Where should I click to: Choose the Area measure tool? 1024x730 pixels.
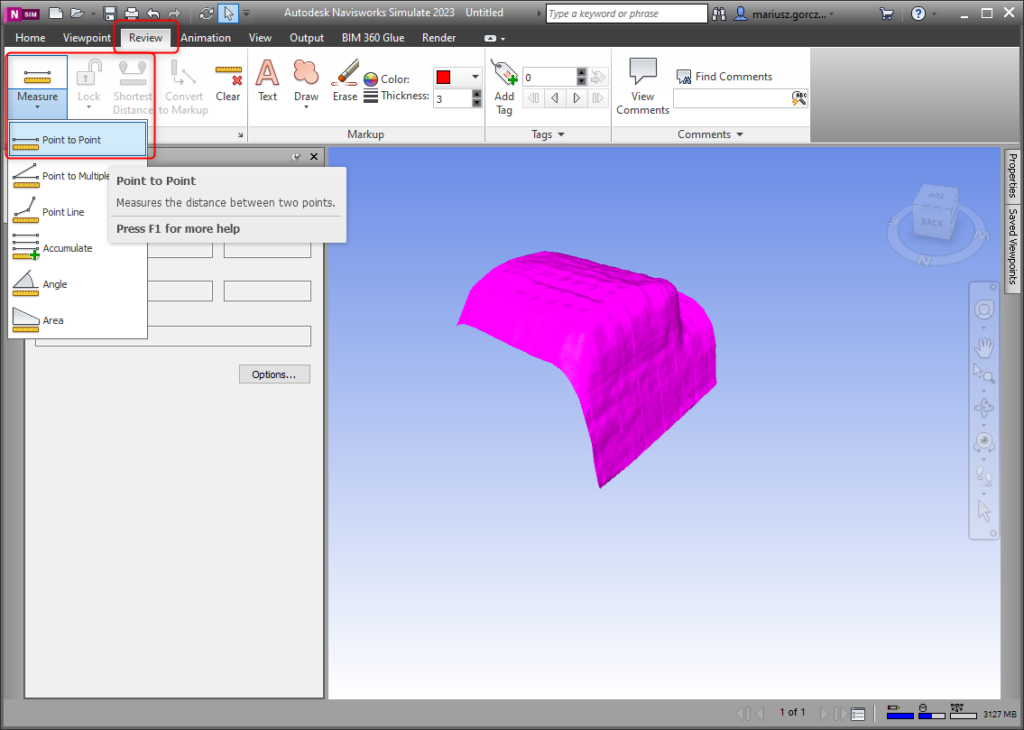53,320
